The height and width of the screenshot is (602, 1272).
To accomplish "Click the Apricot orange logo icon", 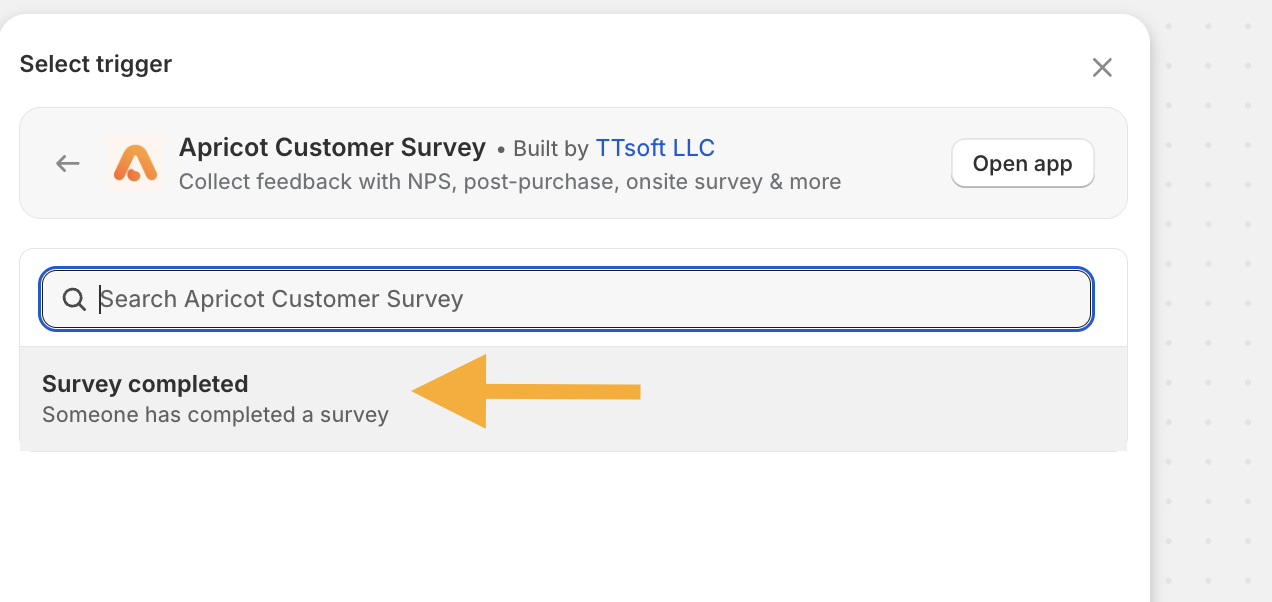I will 135,163.
